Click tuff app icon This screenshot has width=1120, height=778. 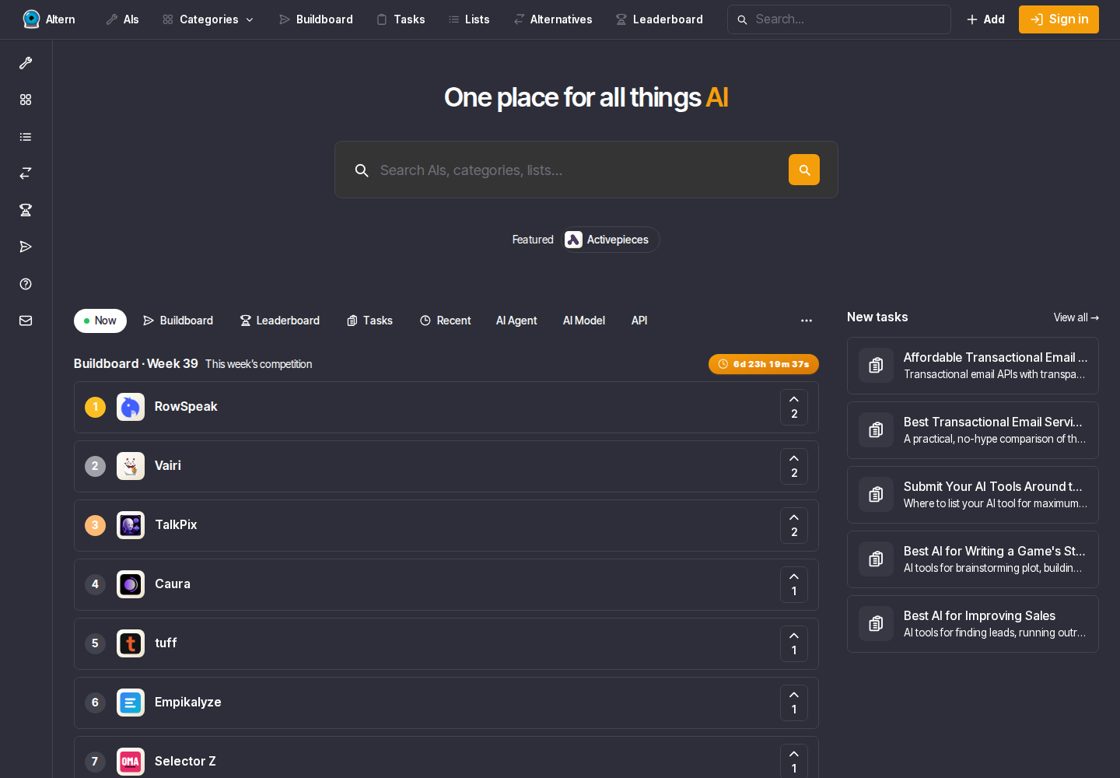131,644
